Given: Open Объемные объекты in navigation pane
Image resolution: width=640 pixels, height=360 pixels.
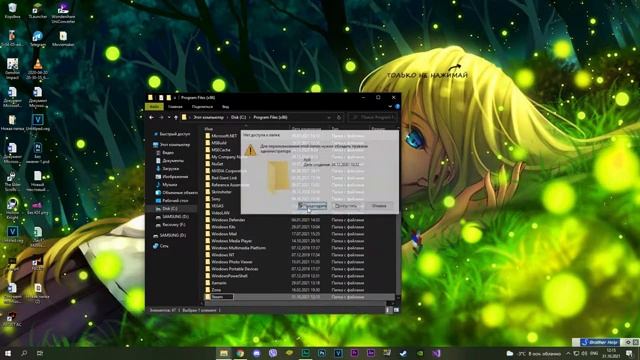Looking at the screenshot, I should tap(177, 193).
